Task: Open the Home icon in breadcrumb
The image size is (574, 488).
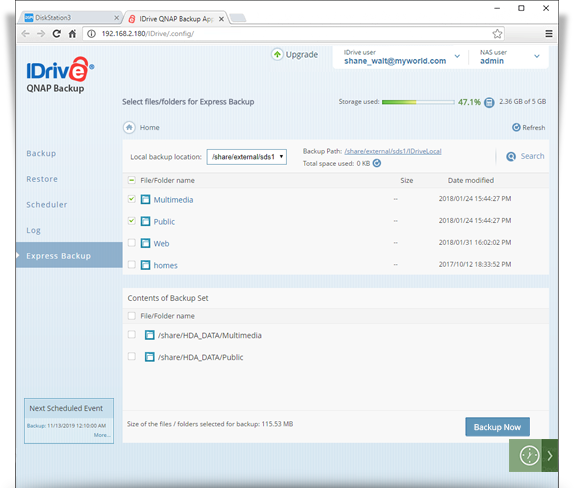Action: [129, 127]
